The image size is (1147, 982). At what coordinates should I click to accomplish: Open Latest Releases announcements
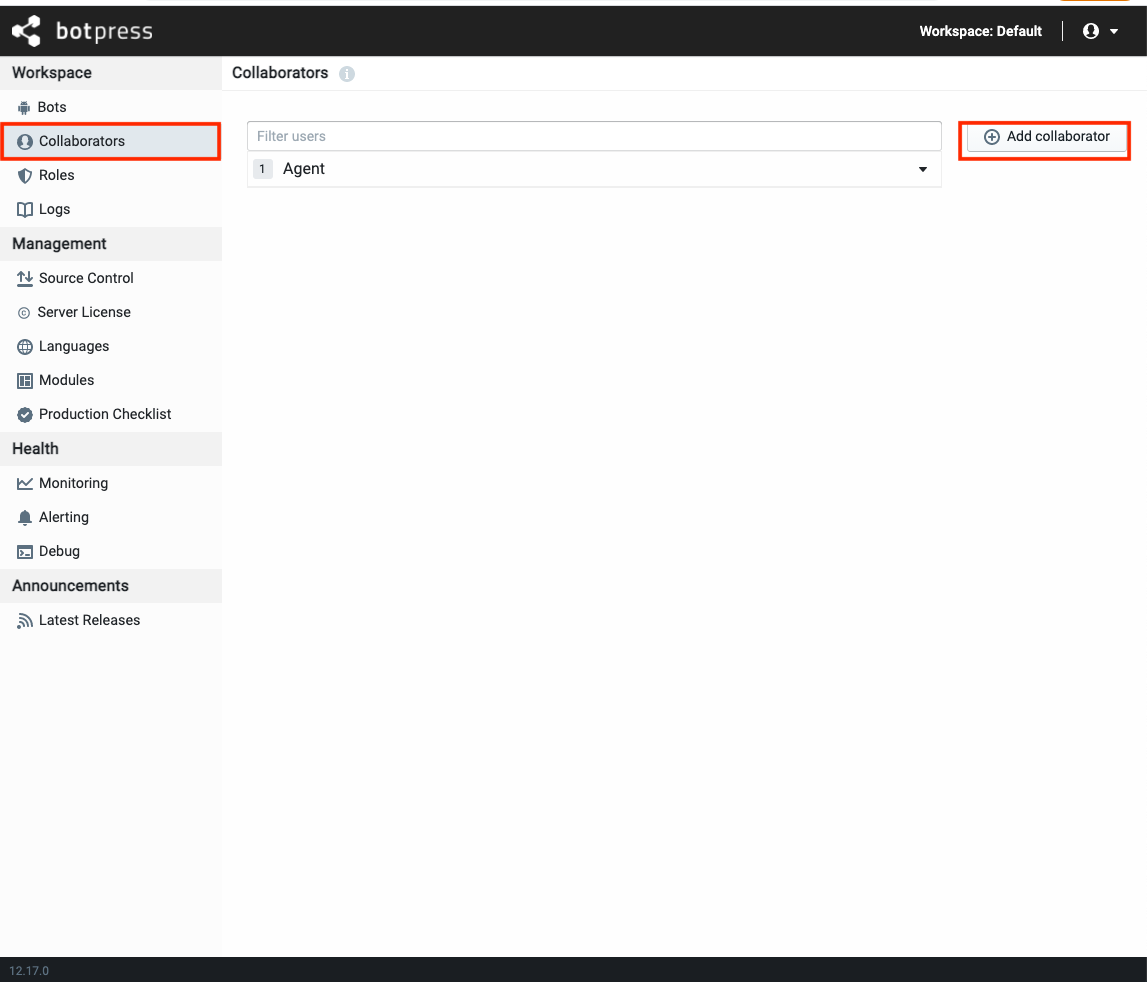pyautogui.click(x=89, y=620)
